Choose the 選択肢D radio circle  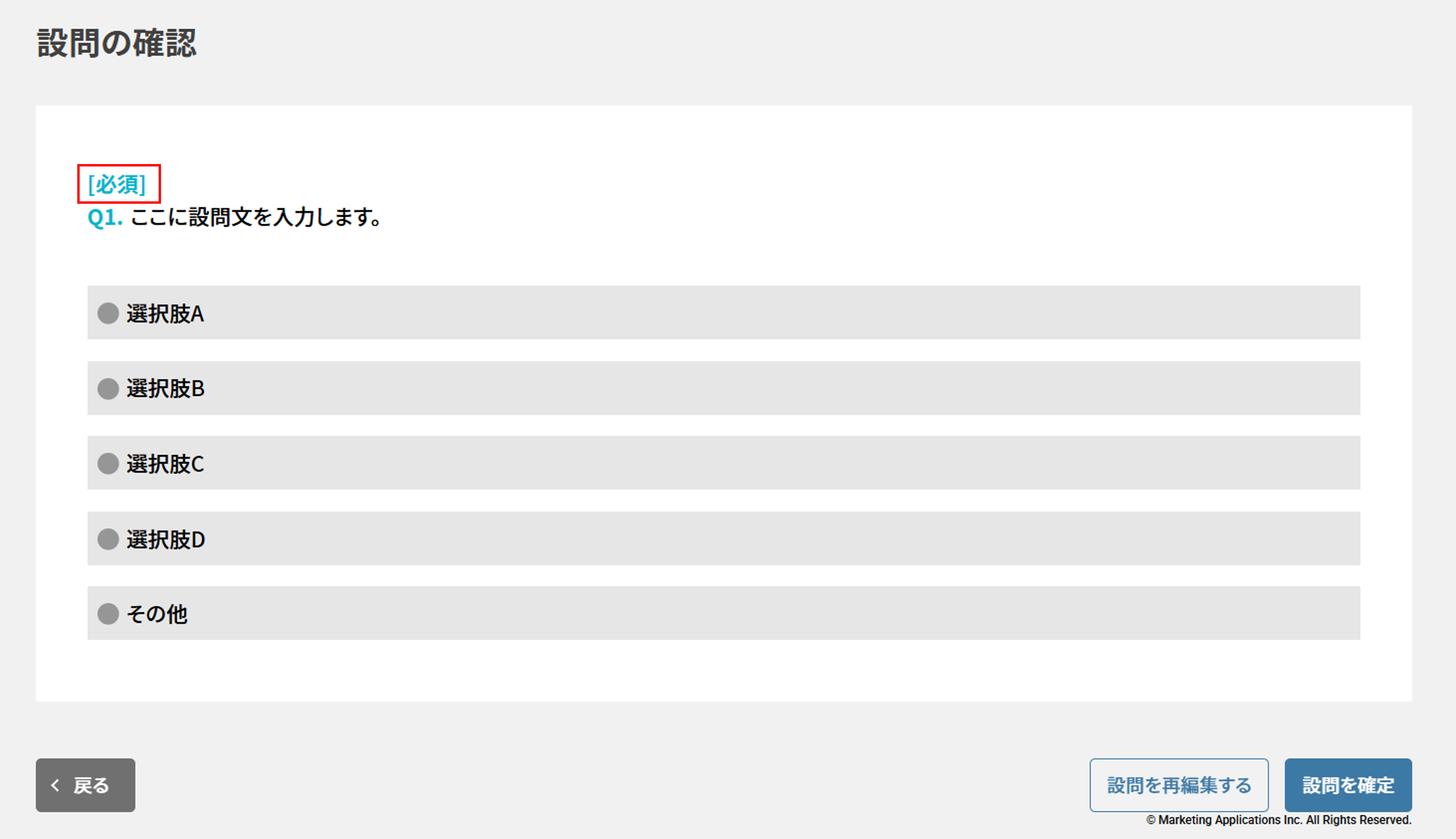pyautogui.click(x=108, y=539)
